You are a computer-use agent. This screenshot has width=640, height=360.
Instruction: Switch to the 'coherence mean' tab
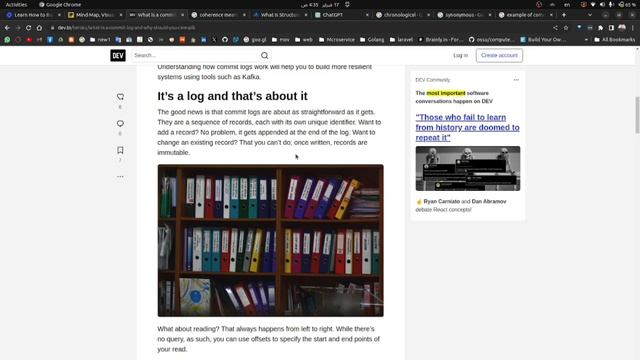pos(218,15)
